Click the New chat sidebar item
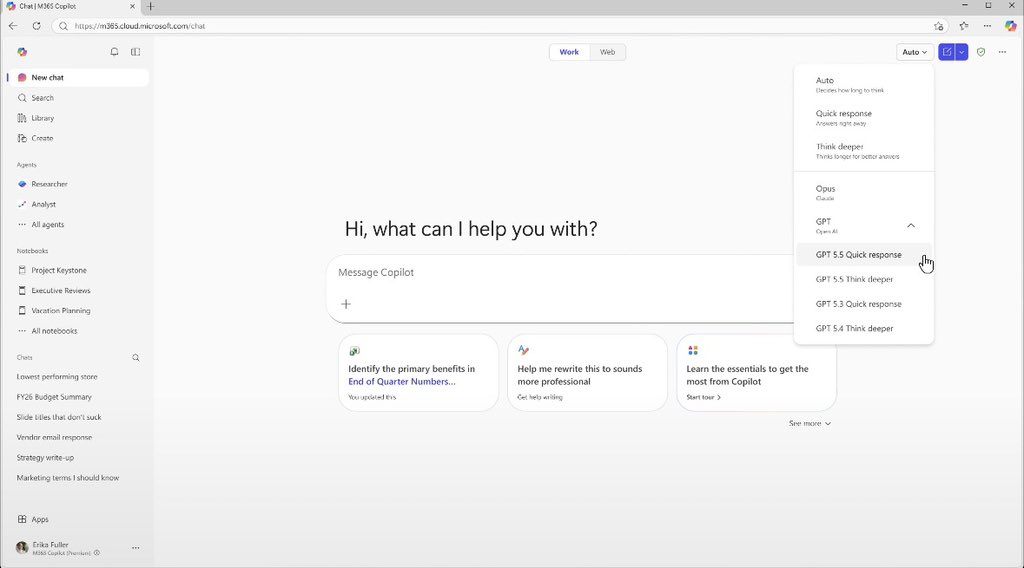Viewport: 1024px width, 568px height. 78,77
